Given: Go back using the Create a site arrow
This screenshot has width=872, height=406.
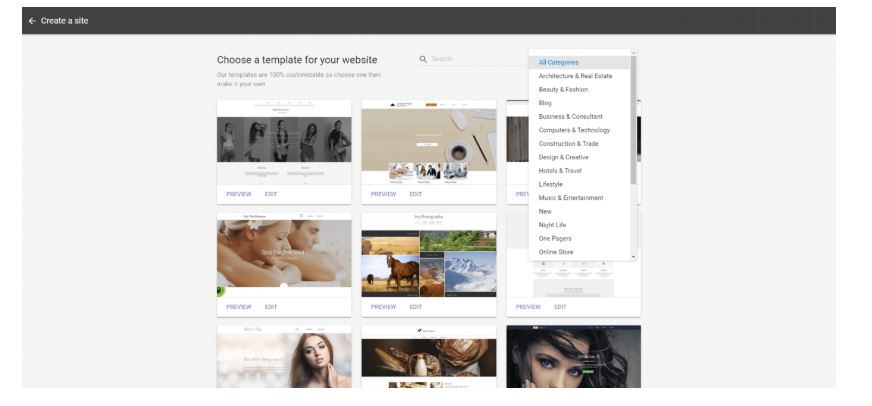Looking at the screenshot, I should tap(32, 21).
